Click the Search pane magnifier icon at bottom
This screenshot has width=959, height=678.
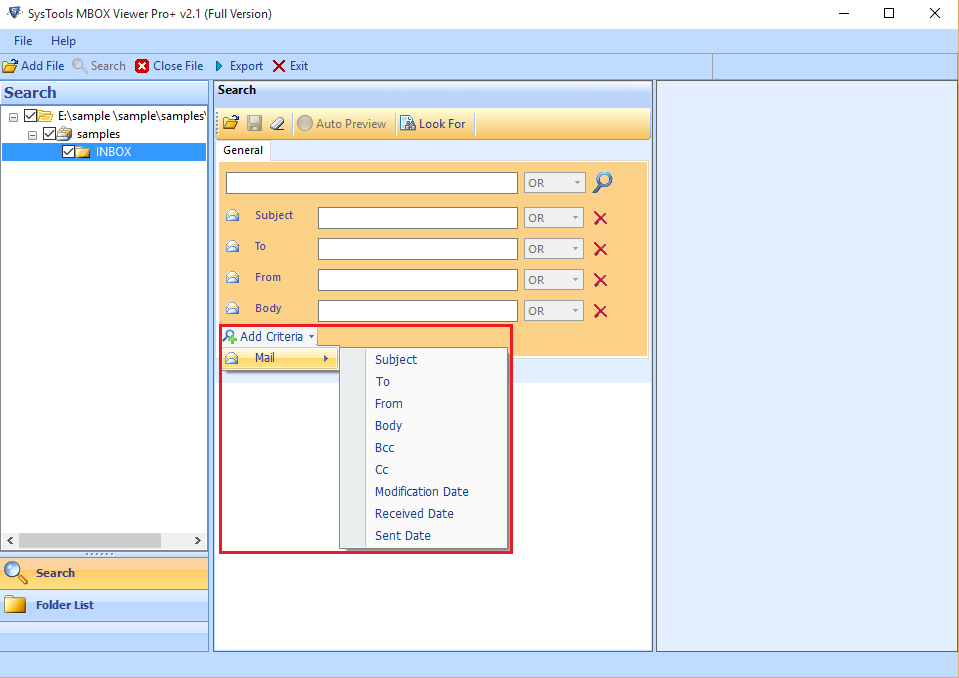(x=15, y=573)
